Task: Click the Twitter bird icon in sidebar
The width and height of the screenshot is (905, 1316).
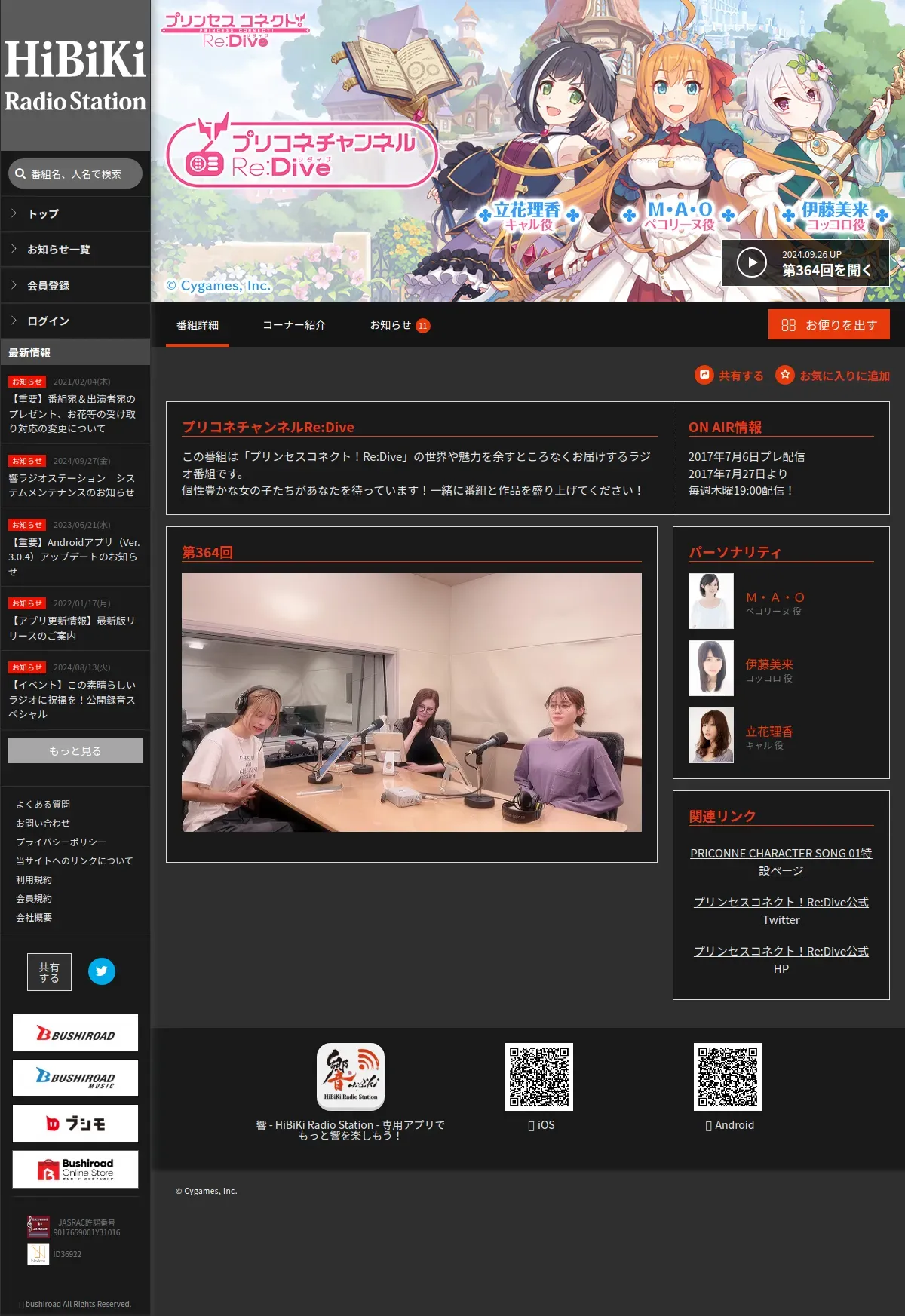Action: 102,971
